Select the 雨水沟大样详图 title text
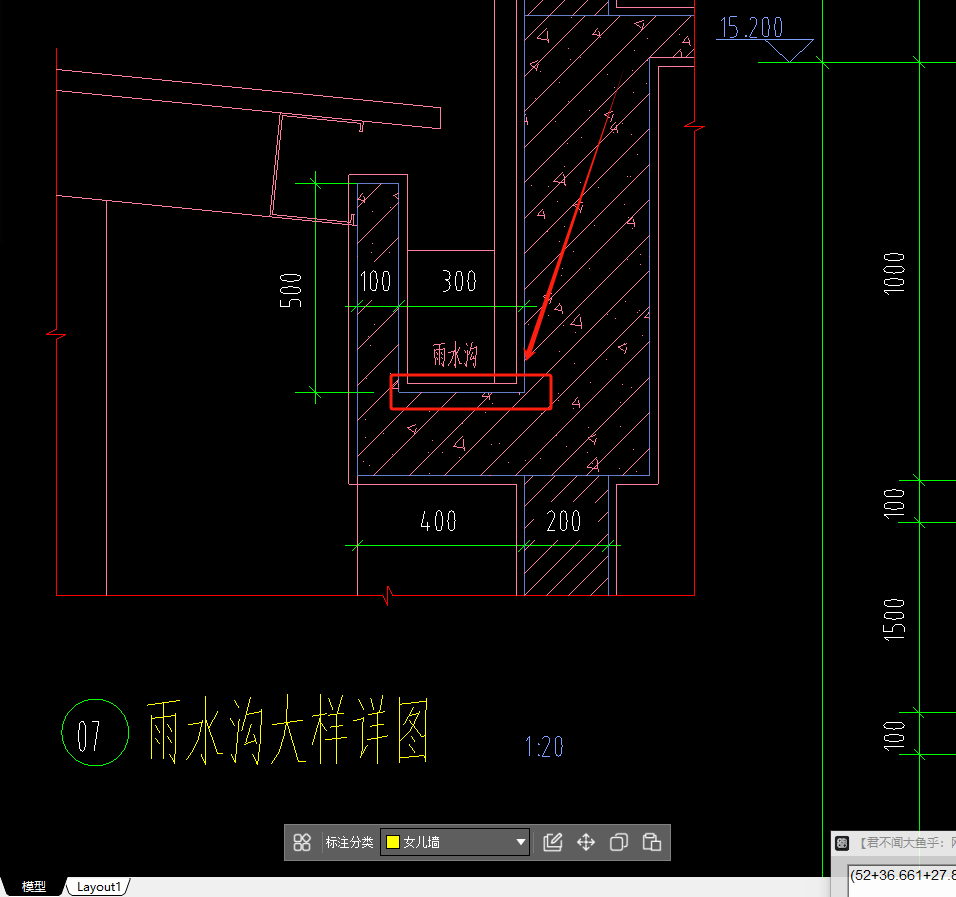Image resolution: width=956 pixels, height=897 pixels. (287, 730)
